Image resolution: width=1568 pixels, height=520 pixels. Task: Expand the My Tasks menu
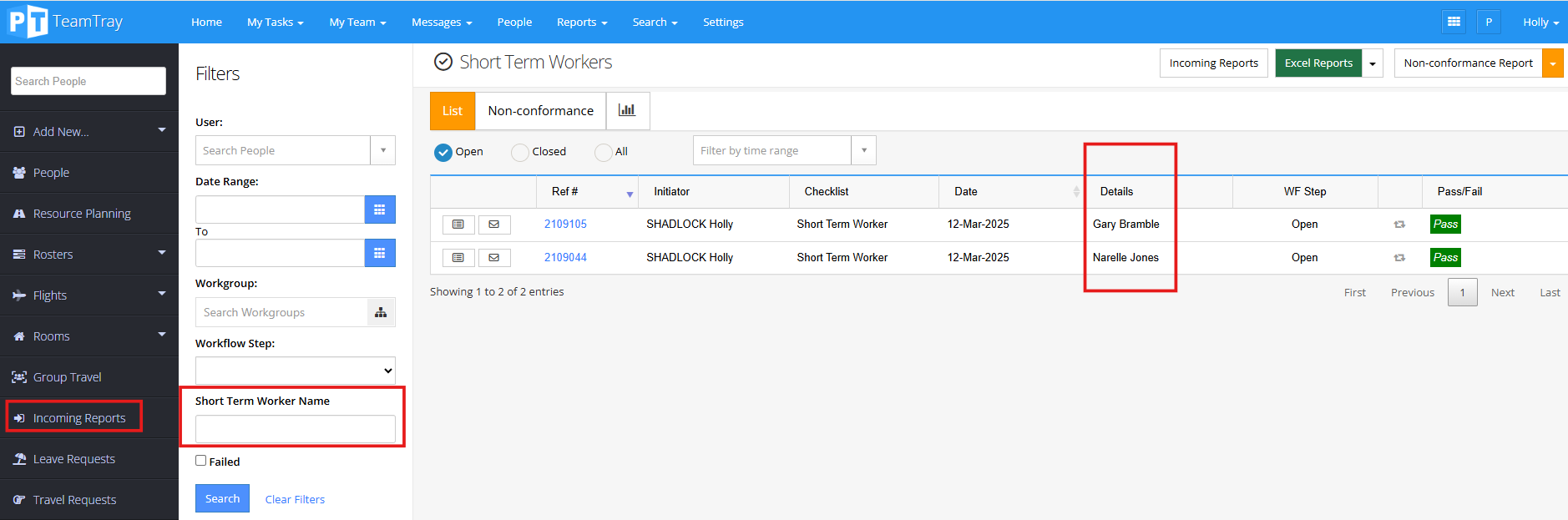[276, 22]
